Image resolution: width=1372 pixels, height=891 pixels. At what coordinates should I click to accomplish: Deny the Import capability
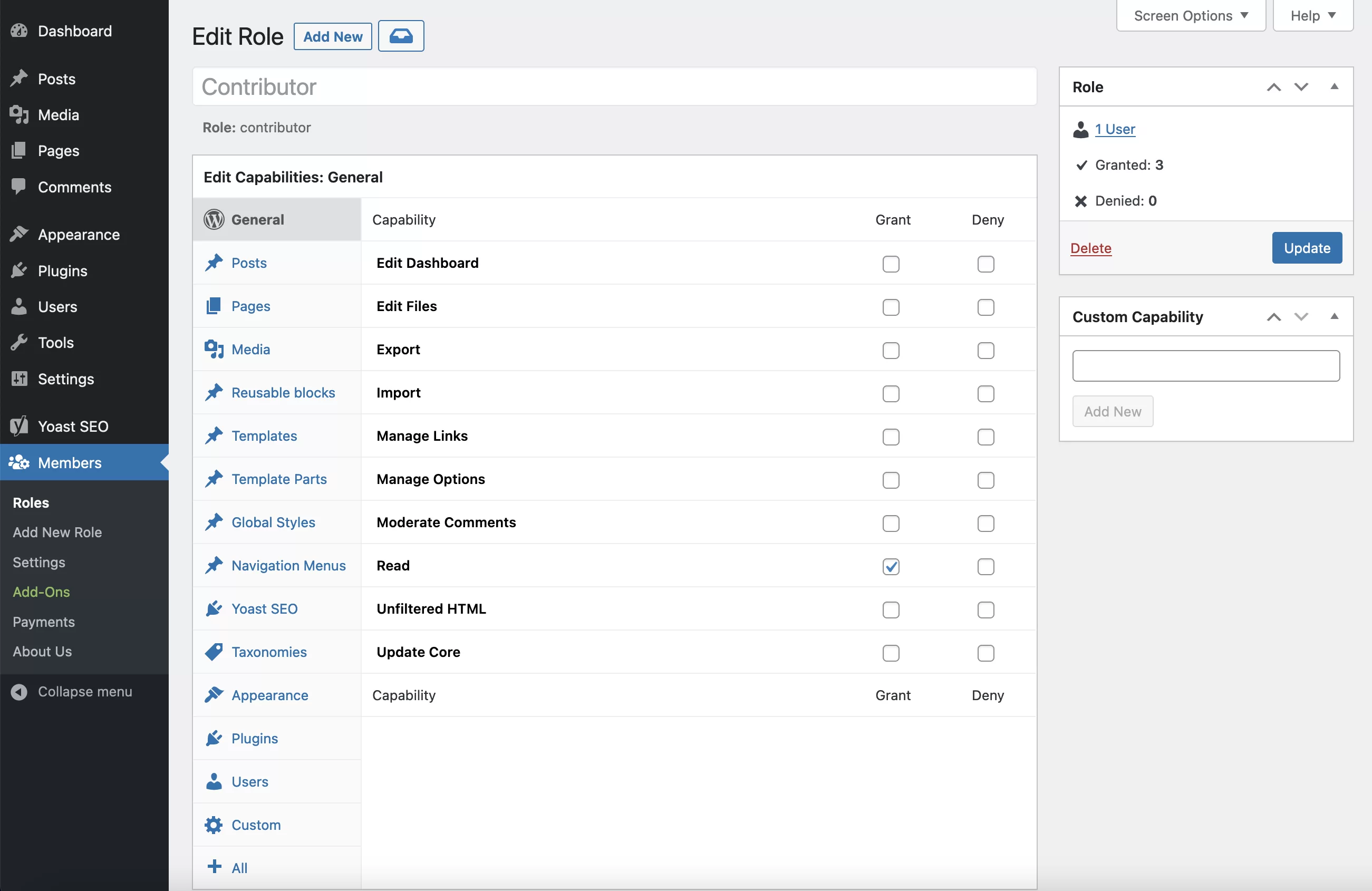(x=986, y=394)
